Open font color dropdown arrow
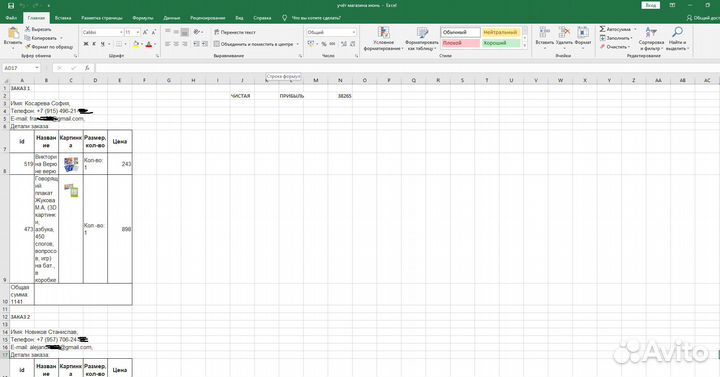The height and width of the screenshot is (377, 720). 155,44
